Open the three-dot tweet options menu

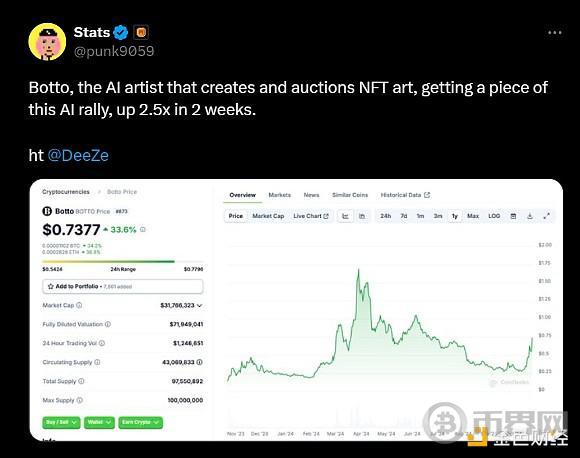[x=555, y=33]
